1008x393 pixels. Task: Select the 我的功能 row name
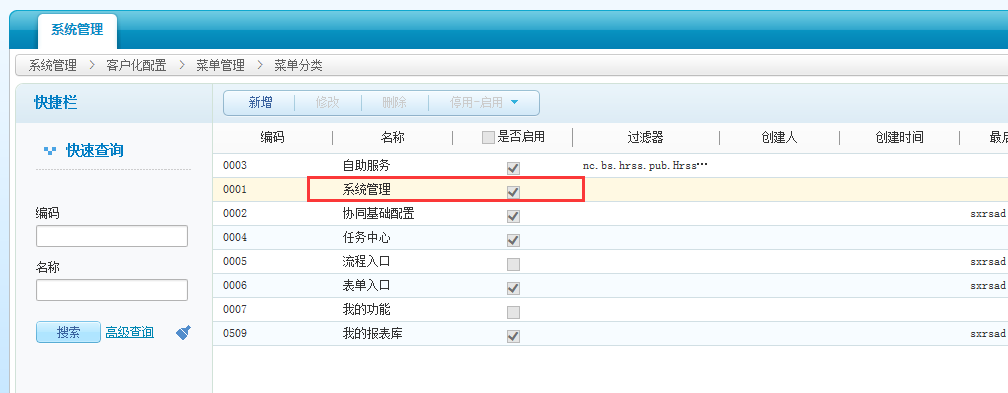coord(366,309)
